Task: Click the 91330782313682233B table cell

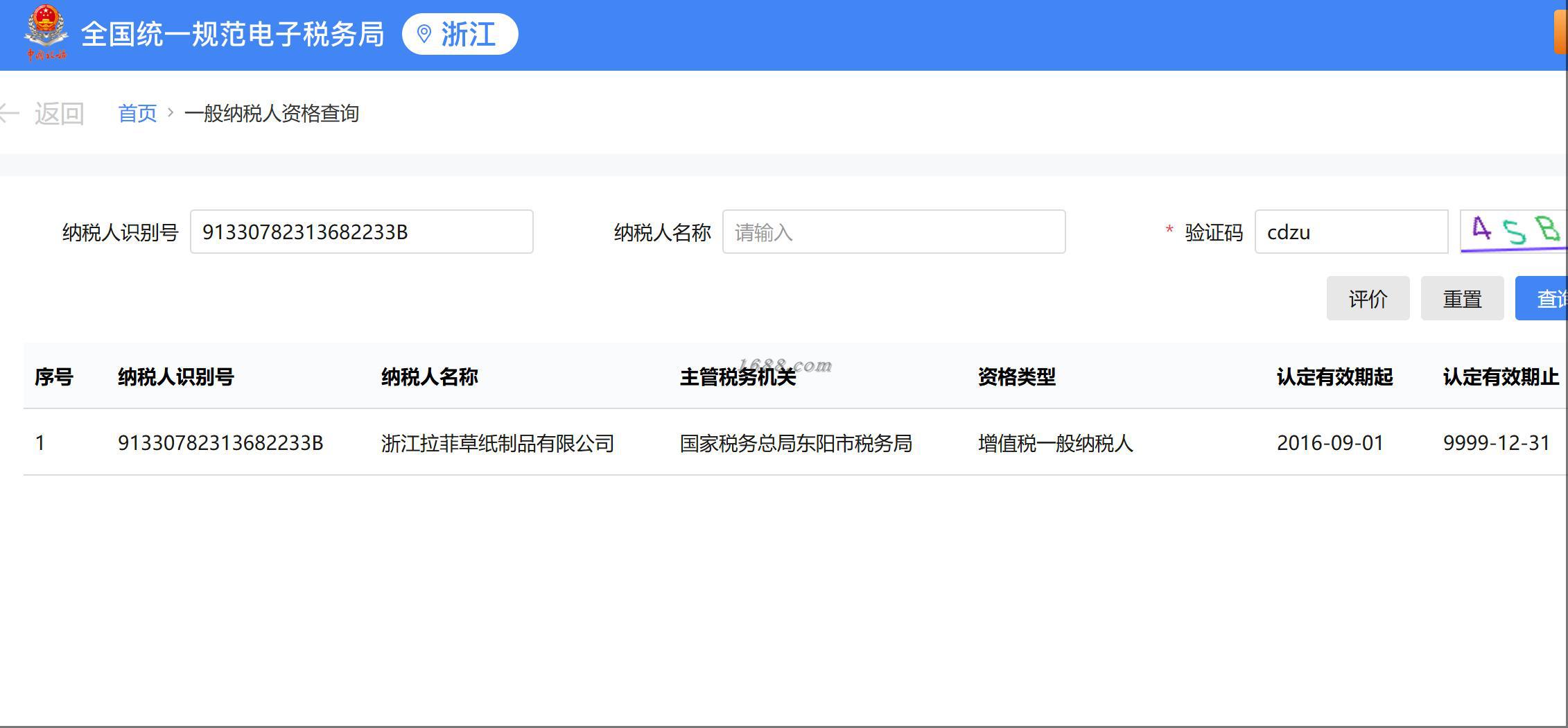Action: (x=220, y=442)
